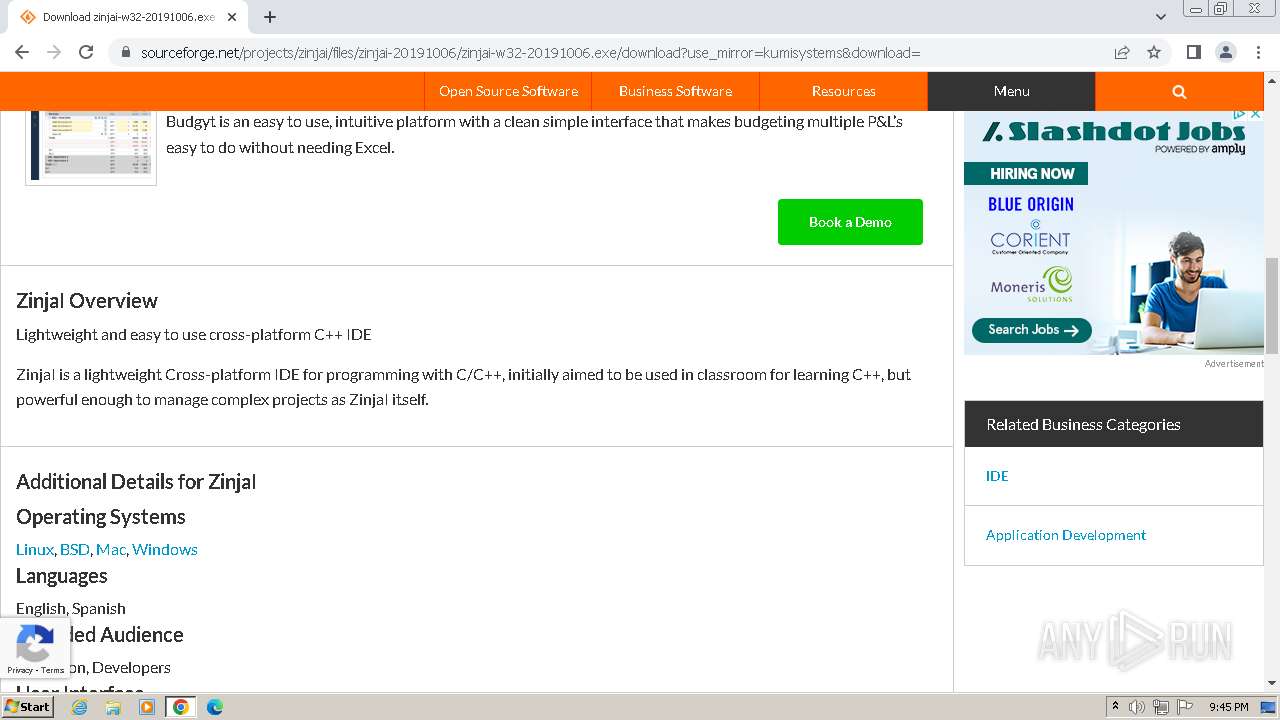
Task: Open the Budgyt screenshot thumbnail
Action: tap(91, 147)
